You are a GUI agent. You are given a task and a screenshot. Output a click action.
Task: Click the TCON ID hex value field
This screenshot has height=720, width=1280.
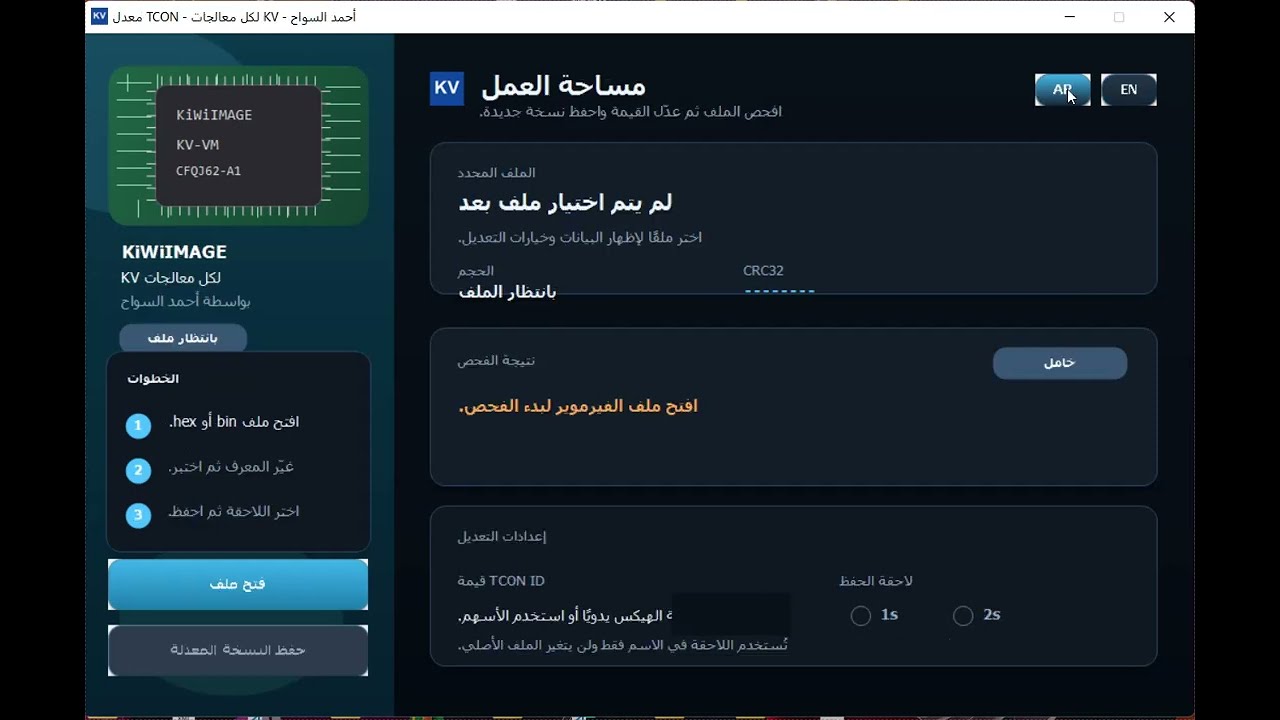click(x=731, y=615)
